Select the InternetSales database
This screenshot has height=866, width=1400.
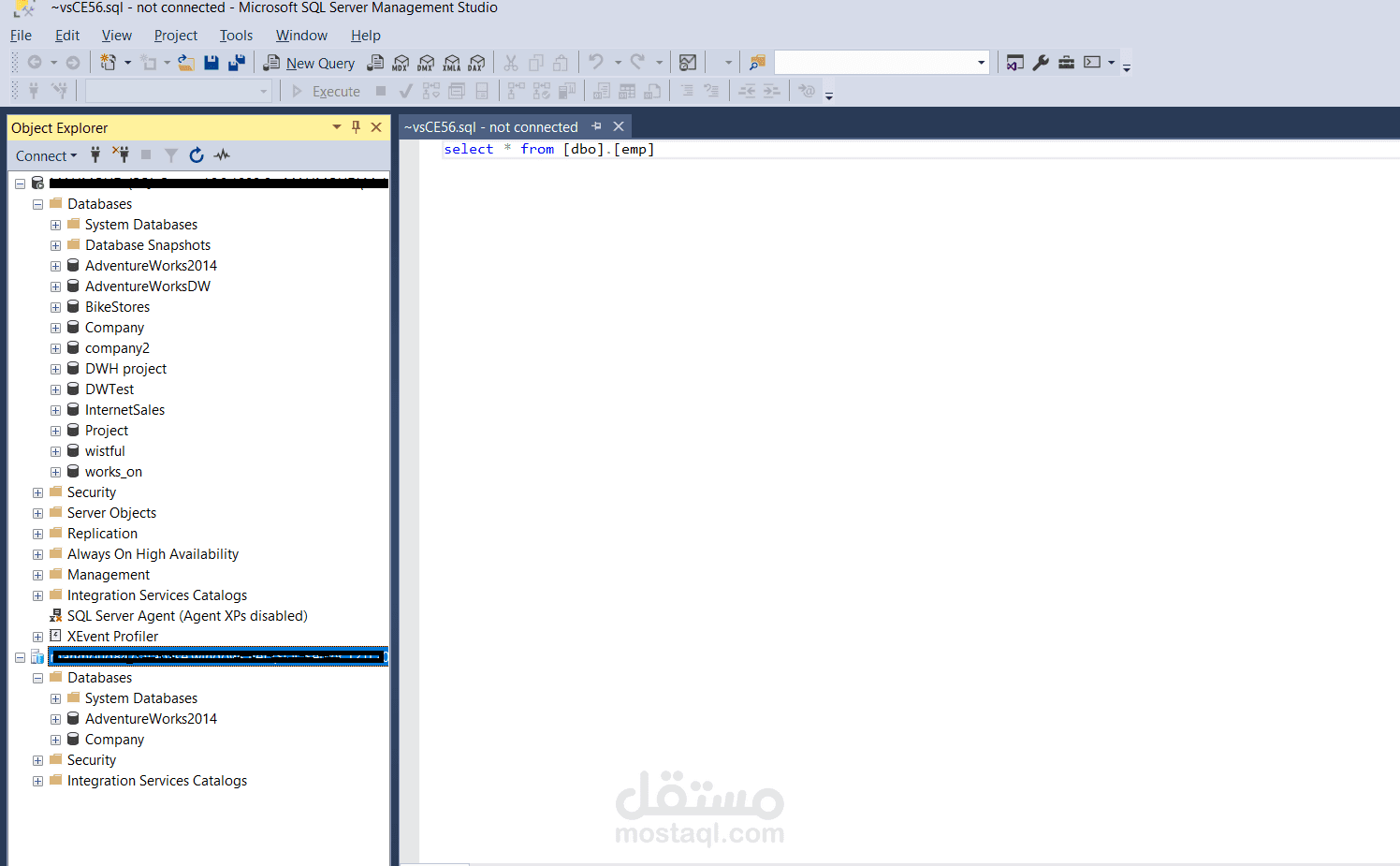[x=124, y=410]
